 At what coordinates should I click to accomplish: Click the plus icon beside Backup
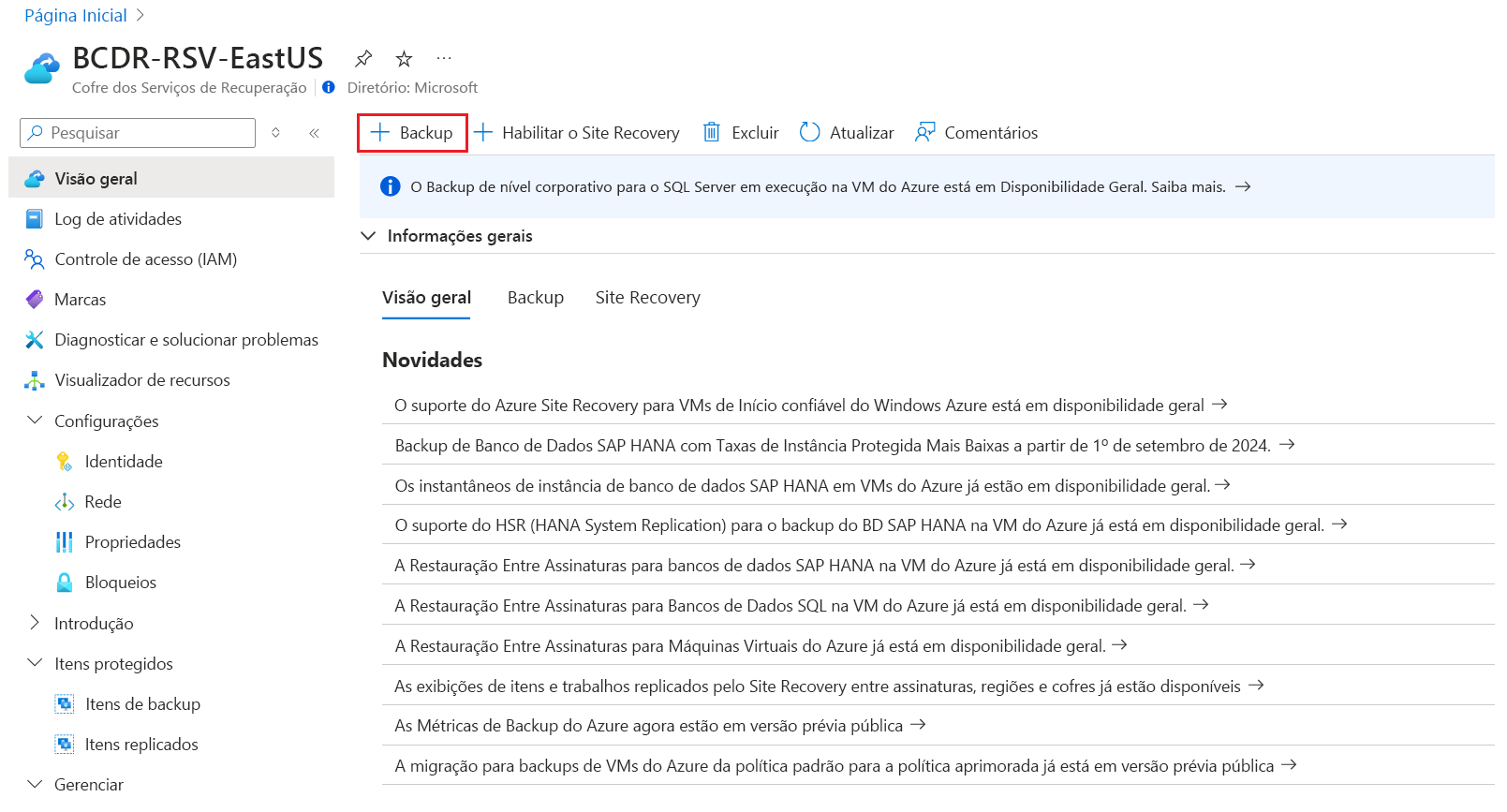(379, 133)
